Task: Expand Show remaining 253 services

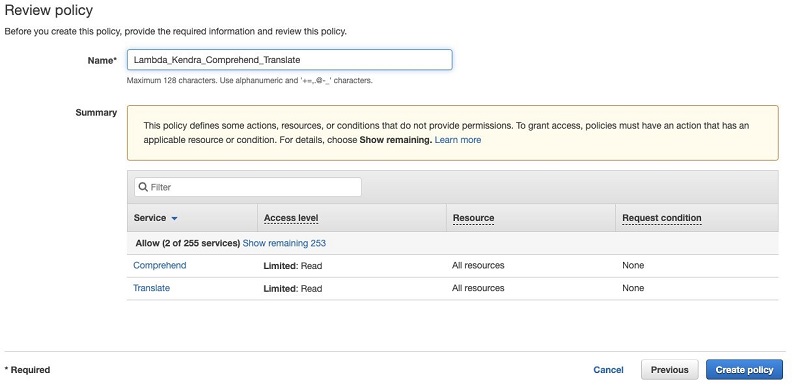Action: 284,244
